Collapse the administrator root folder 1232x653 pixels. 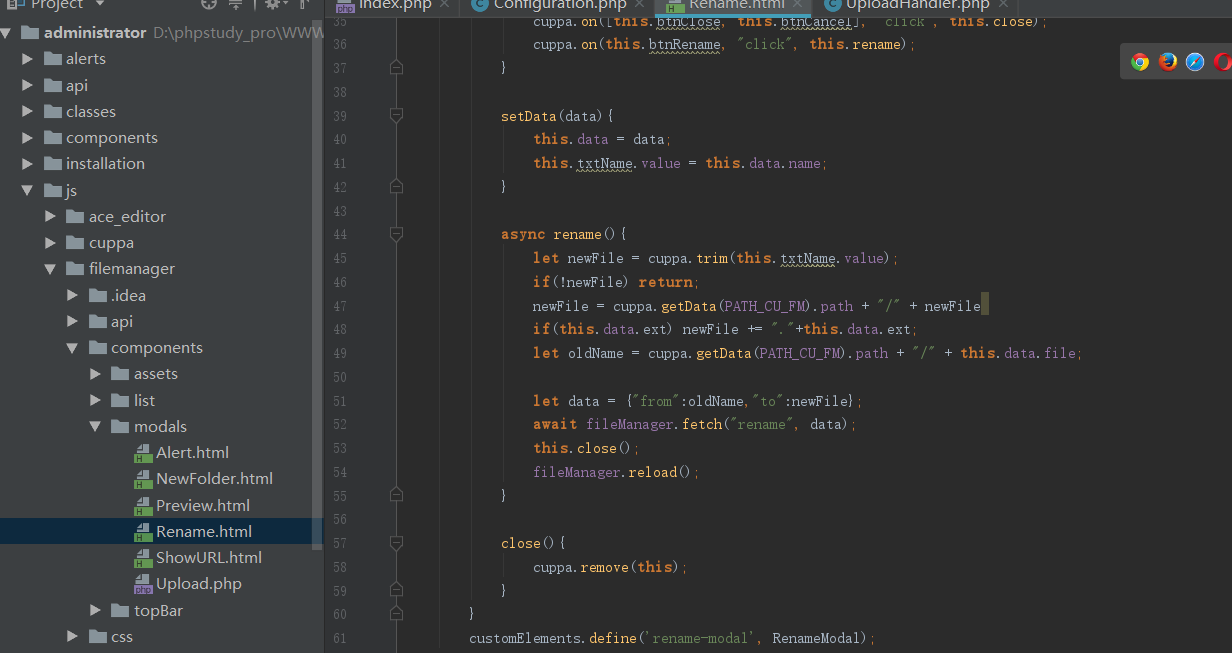[6, 33]
